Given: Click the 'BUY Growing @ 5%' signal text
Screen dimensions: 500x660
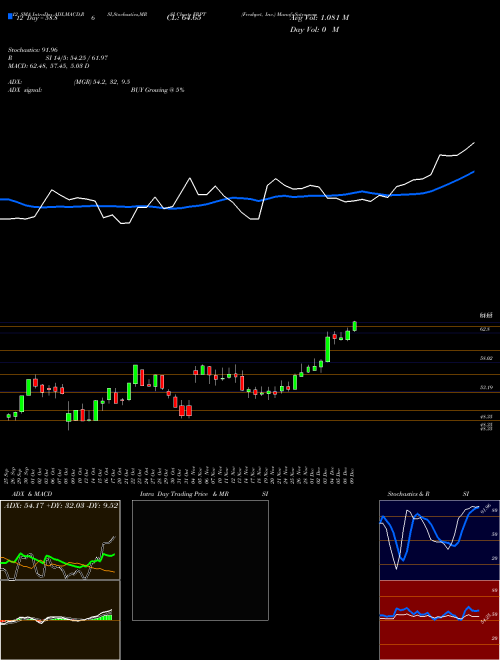Looking at the screenshot, I should [x=157, y=90].
